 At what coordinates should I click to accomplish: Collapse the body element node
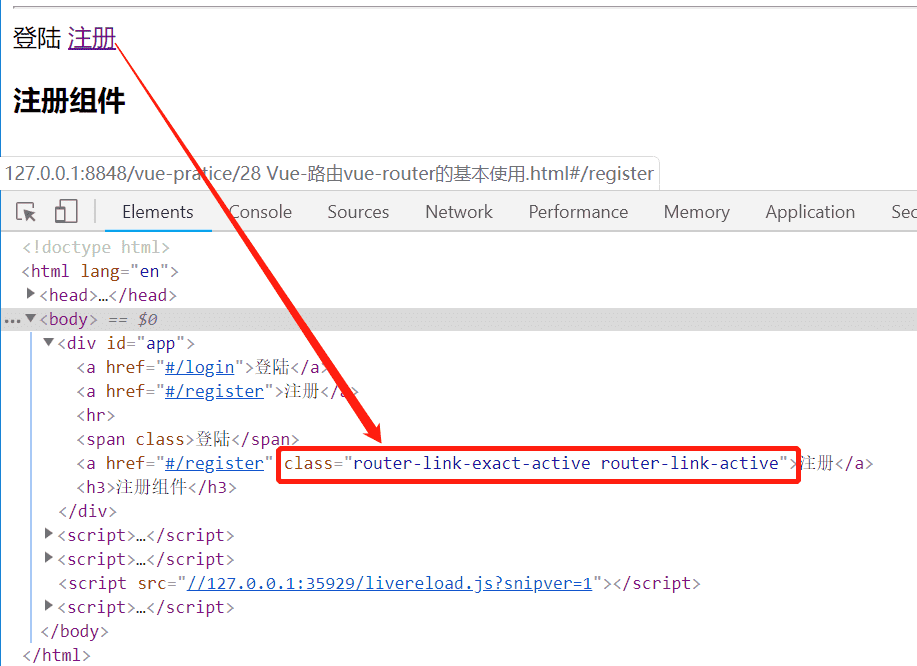click(x=30, y=318)
